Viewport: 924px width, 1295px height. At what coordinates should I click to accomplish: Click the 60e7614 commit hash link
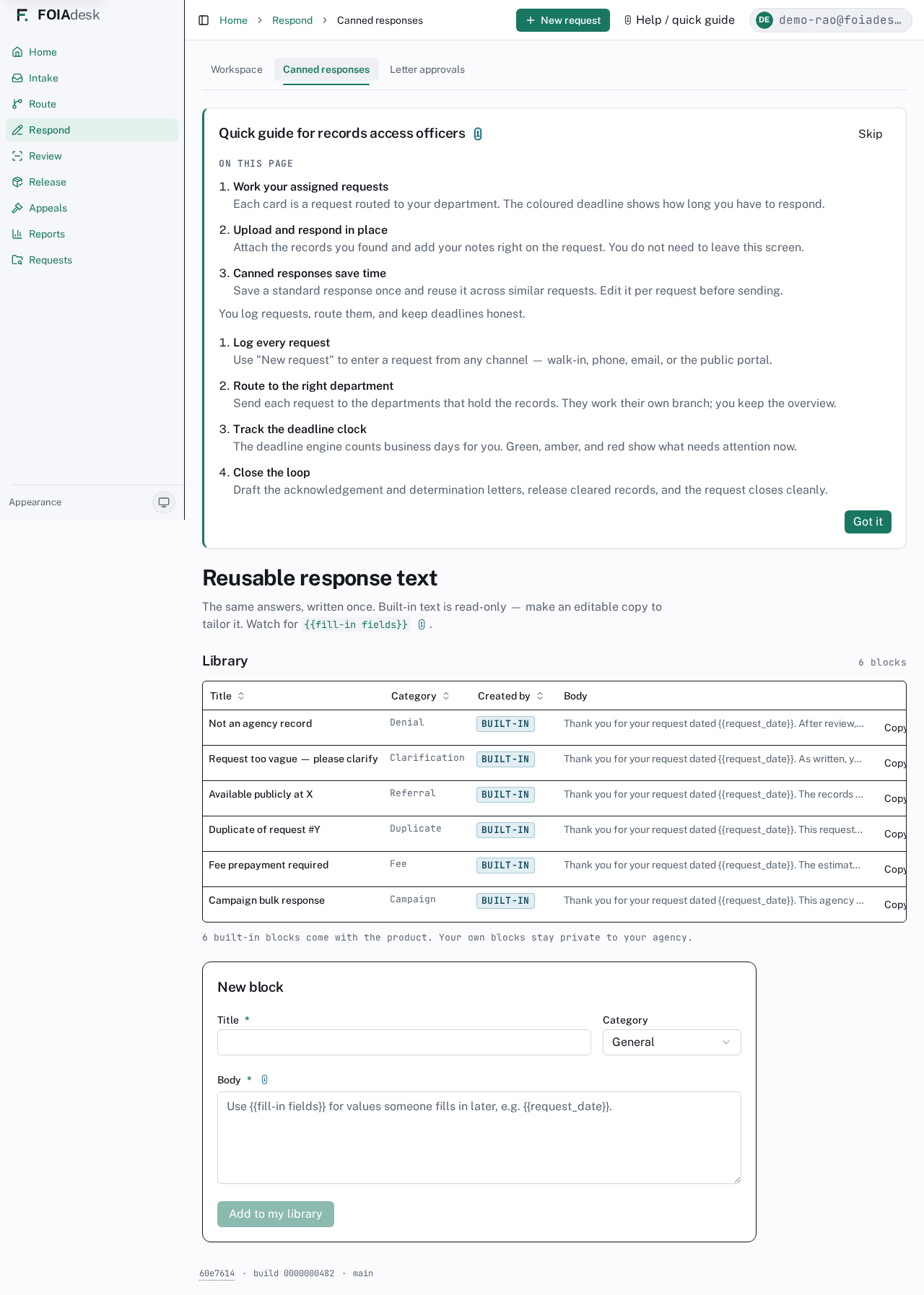(x=217, y=1273)
